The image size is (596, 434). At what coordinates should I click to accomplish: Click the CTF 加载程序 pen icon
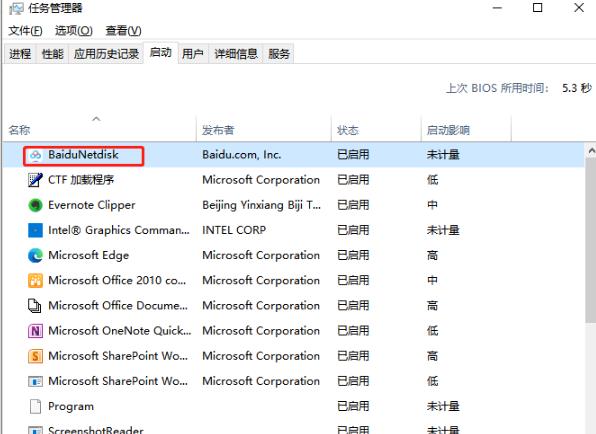click(35, 180)
